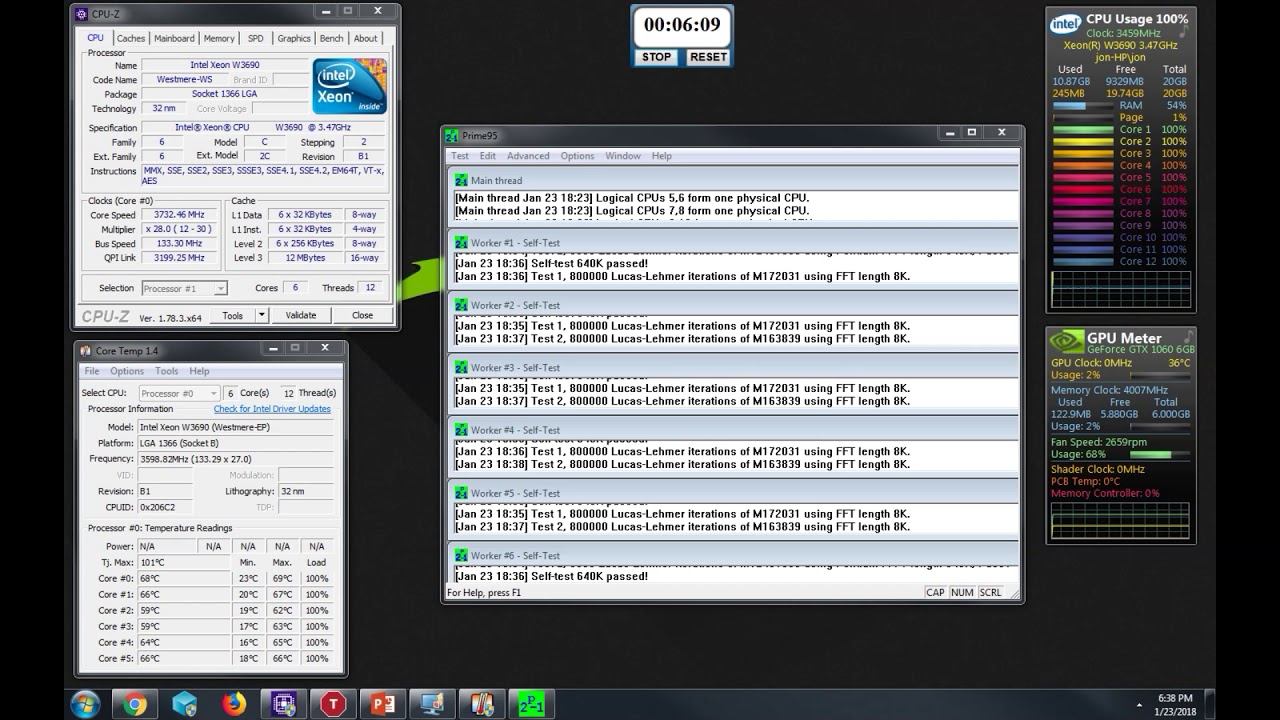Click the Intel Xeon inside logo in CPU-Z

point(349,86)
